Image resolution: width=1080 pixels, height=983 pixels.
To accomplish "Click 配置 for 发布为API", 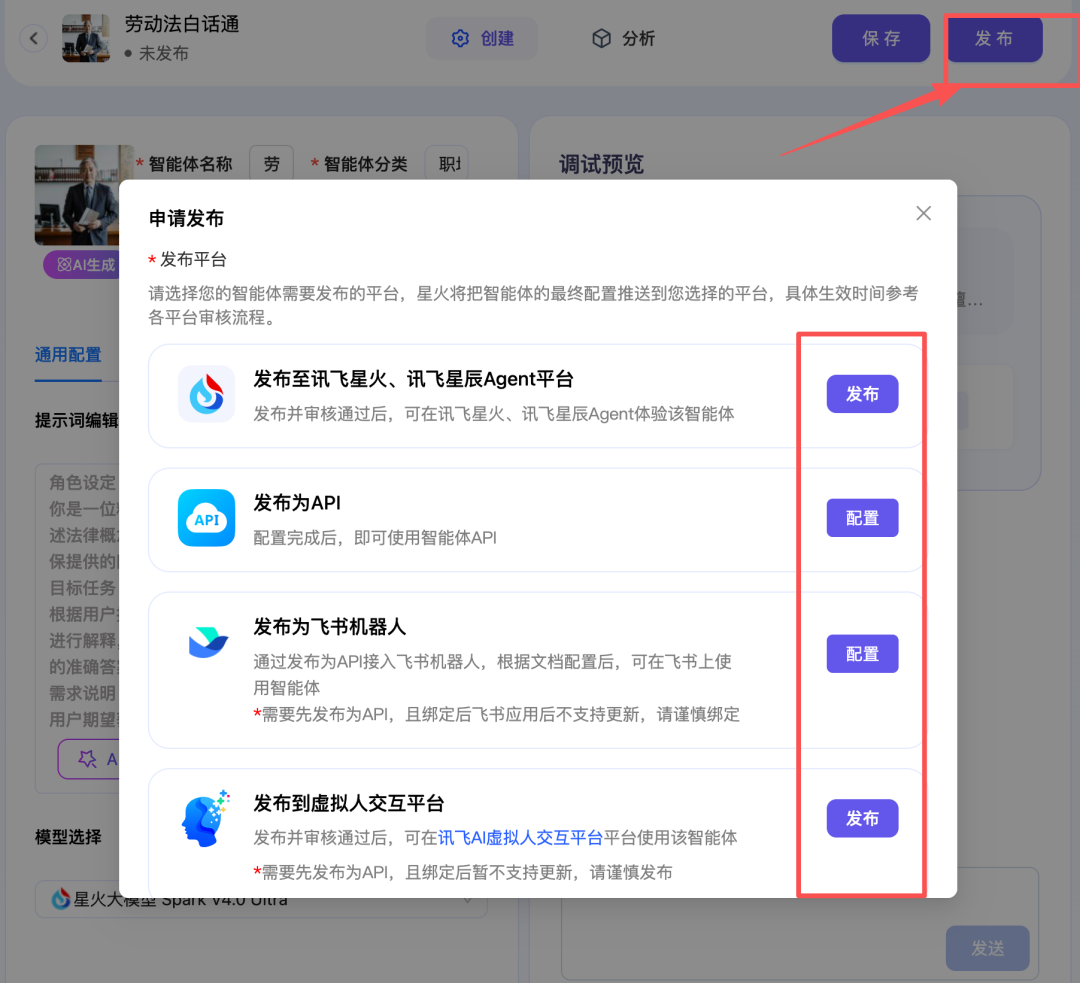I will [x=862, y=518].
